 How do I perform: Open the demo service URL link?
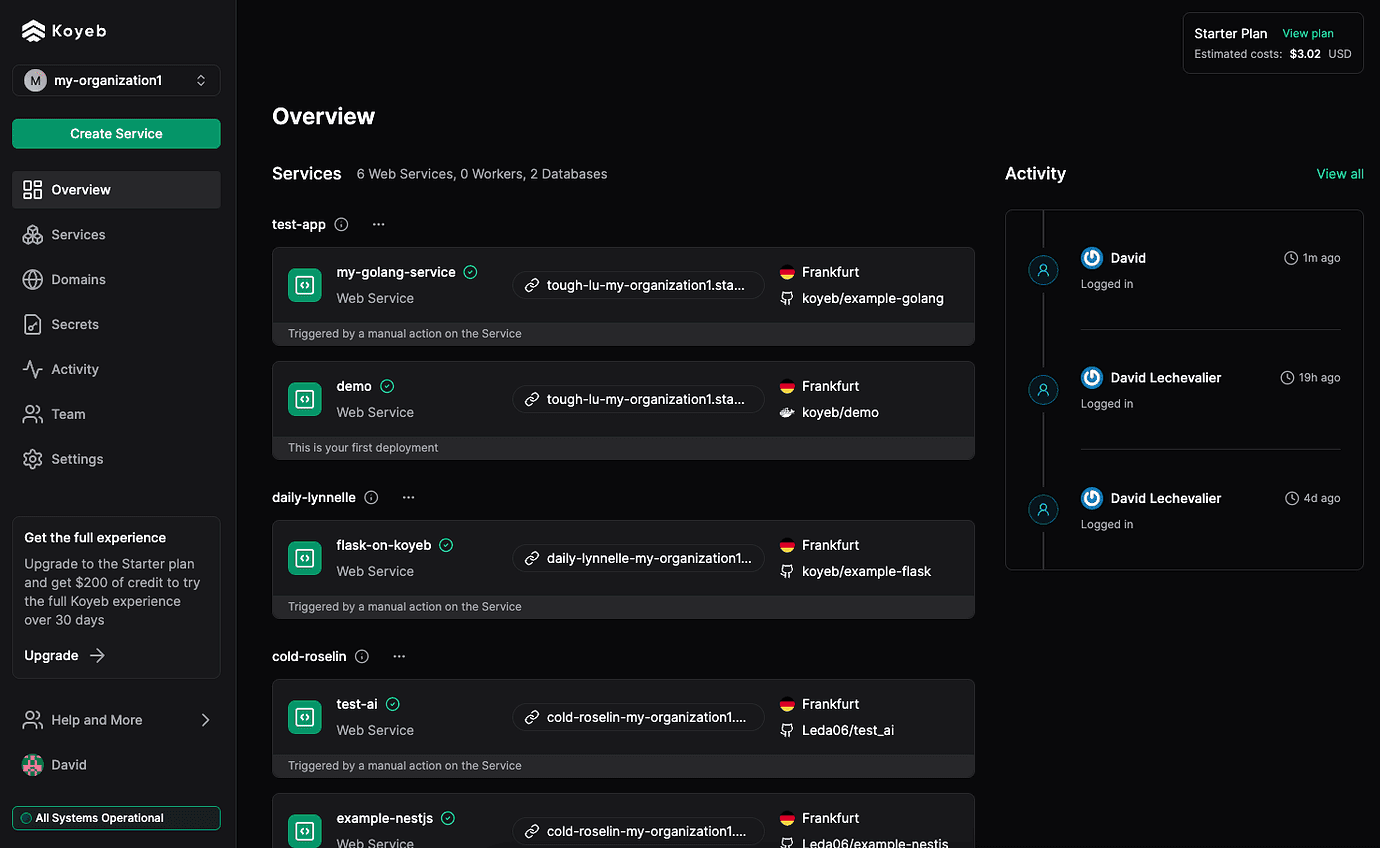(637, 399)
